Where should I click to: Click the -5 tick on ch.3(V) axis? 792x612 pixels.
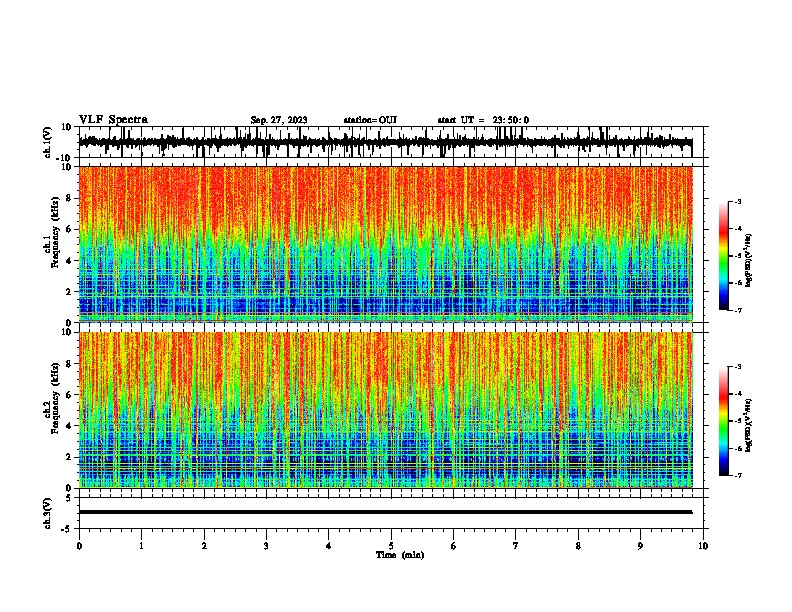coord(67,529)
